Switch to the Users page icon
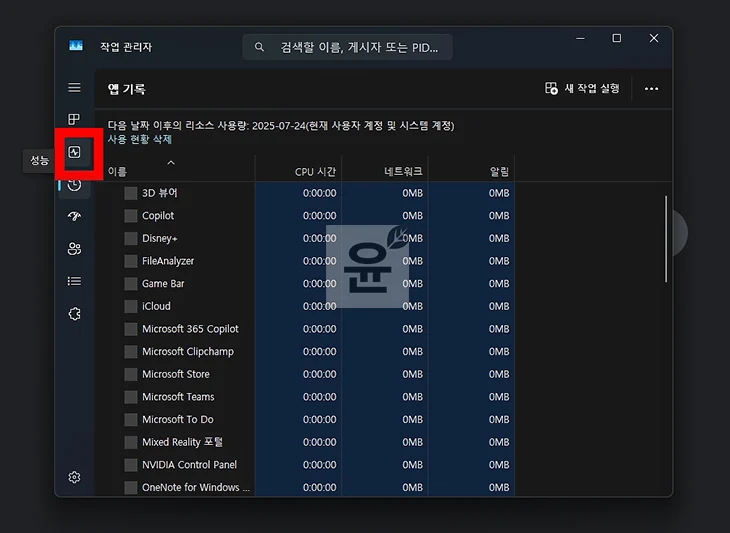Image resolution: width=730 pixels, height=533 pixels. click(x=74, y=249)
